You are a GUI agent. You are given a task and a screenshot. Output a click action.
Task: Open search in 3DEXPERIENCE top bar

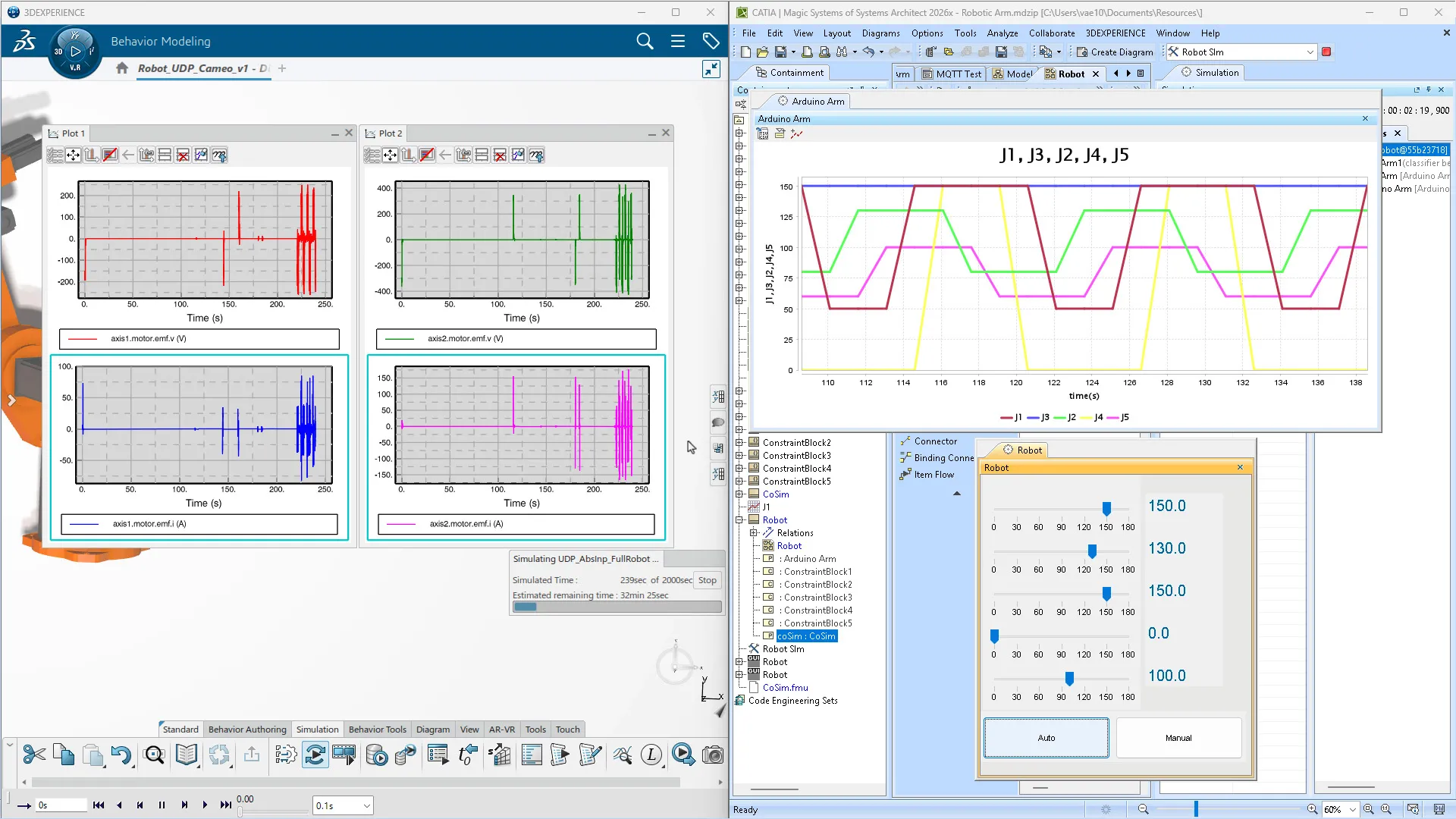coord(645,41)
